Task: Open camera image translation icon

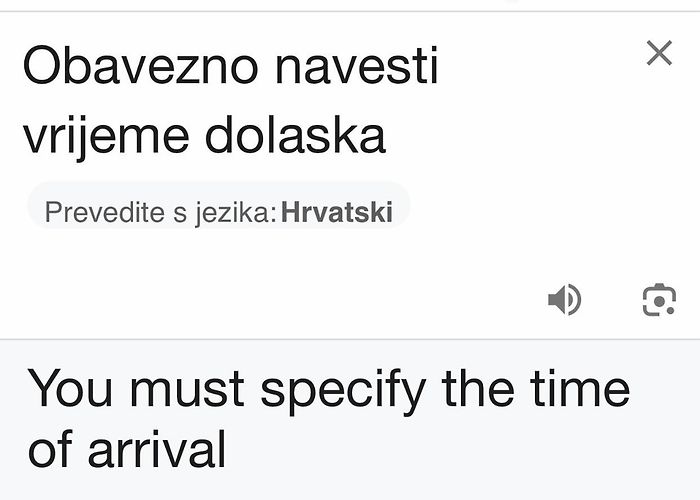Action: pos(659,300)
